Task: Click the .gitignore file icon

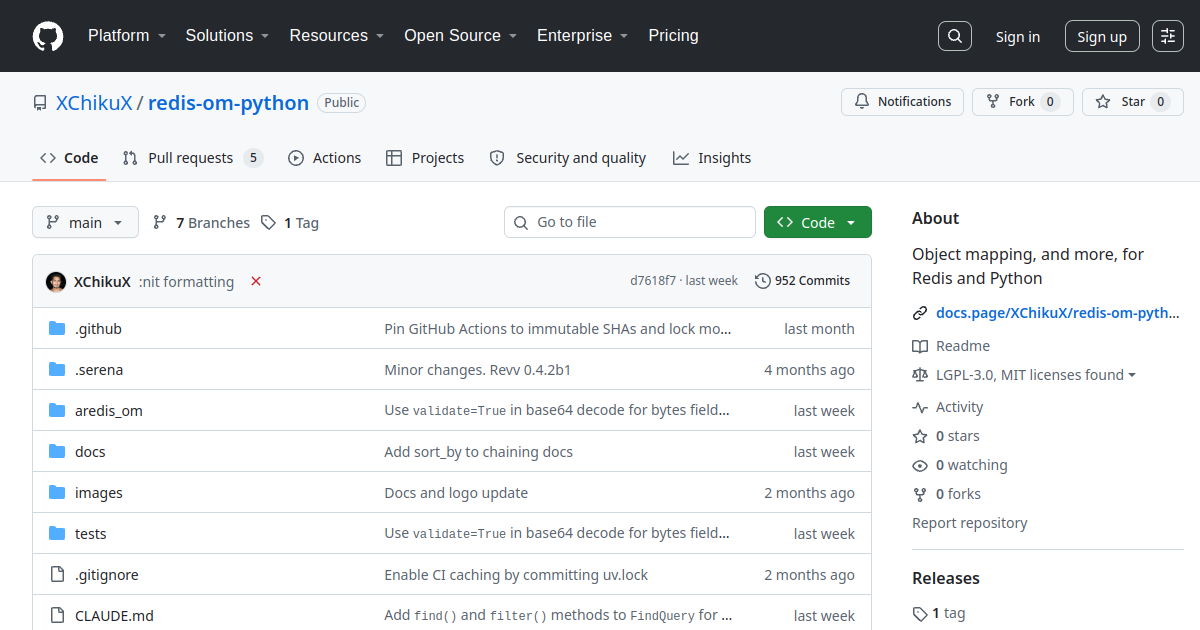Action: (57, 575)
